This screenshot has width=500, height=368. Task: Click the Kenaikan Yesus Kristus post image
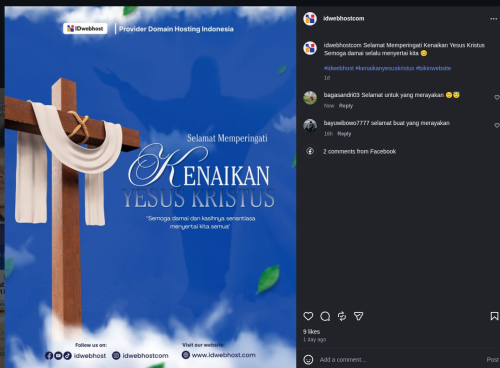click(150, 187)
